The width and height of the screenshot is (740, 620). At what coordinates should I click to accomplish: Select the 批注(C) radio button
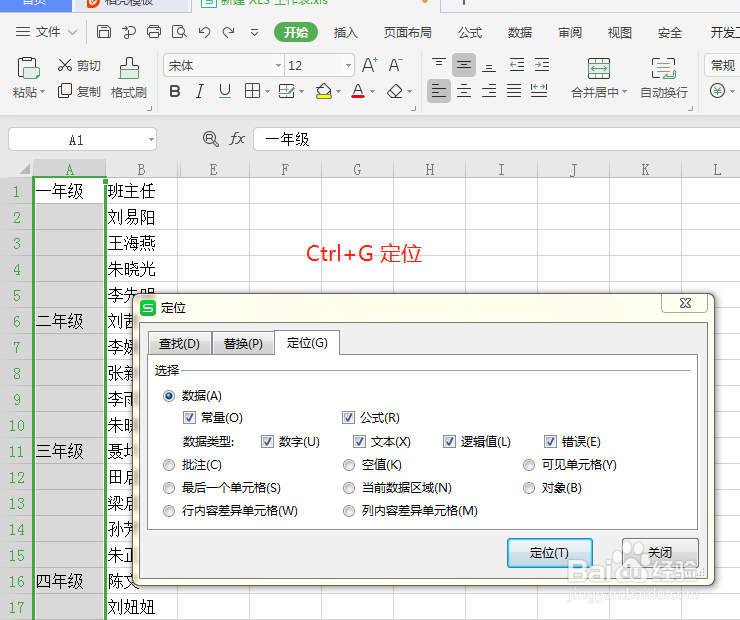point(168,465)
